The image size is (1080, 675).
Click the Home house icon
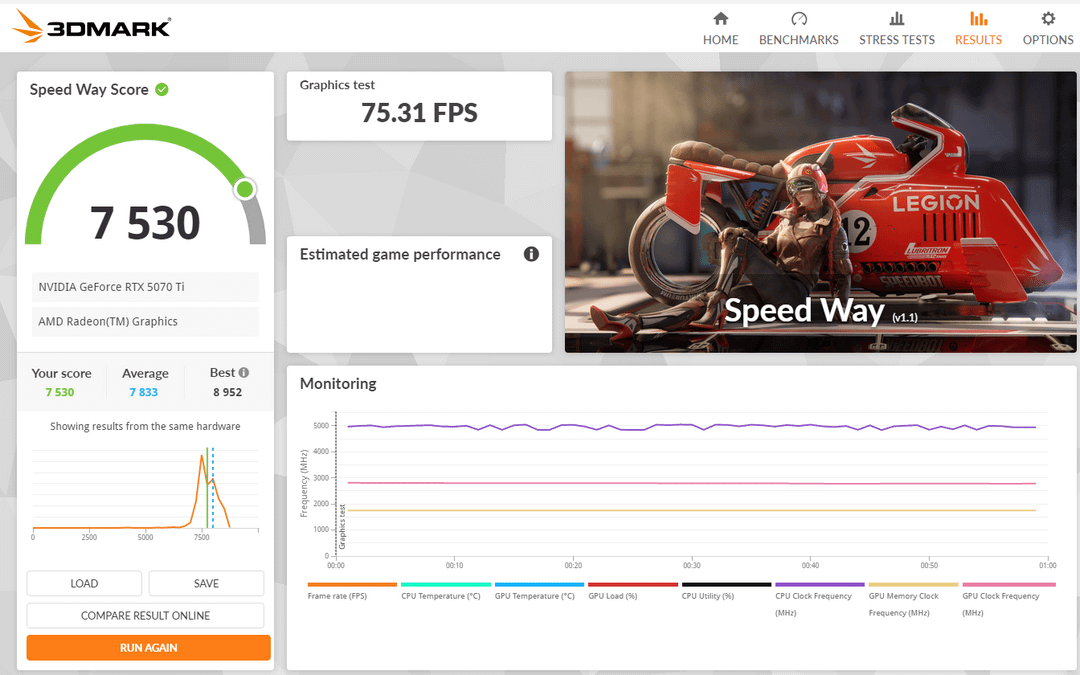720,19
